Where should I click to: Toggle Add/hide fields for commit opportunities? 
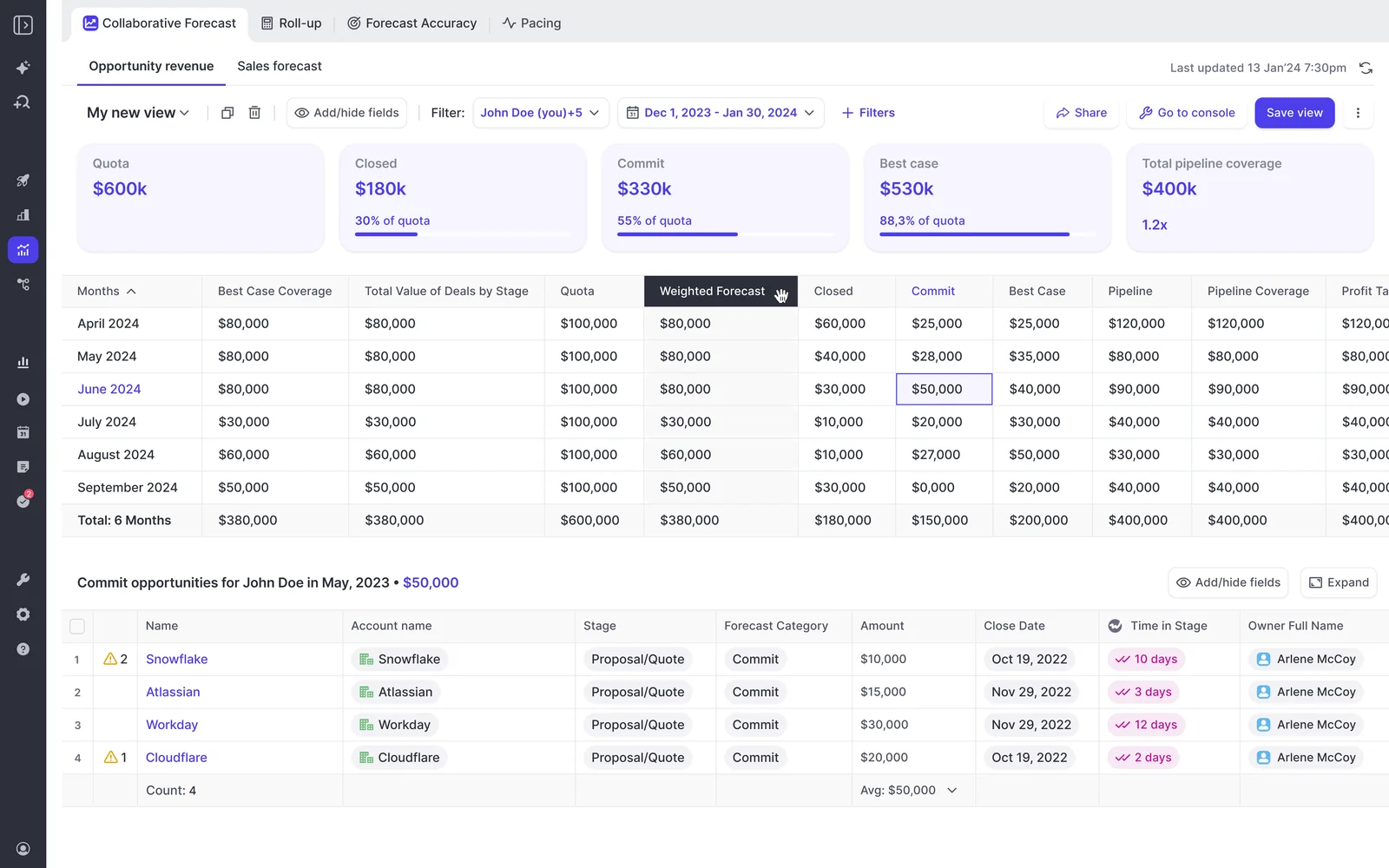tap(1228, 582)
